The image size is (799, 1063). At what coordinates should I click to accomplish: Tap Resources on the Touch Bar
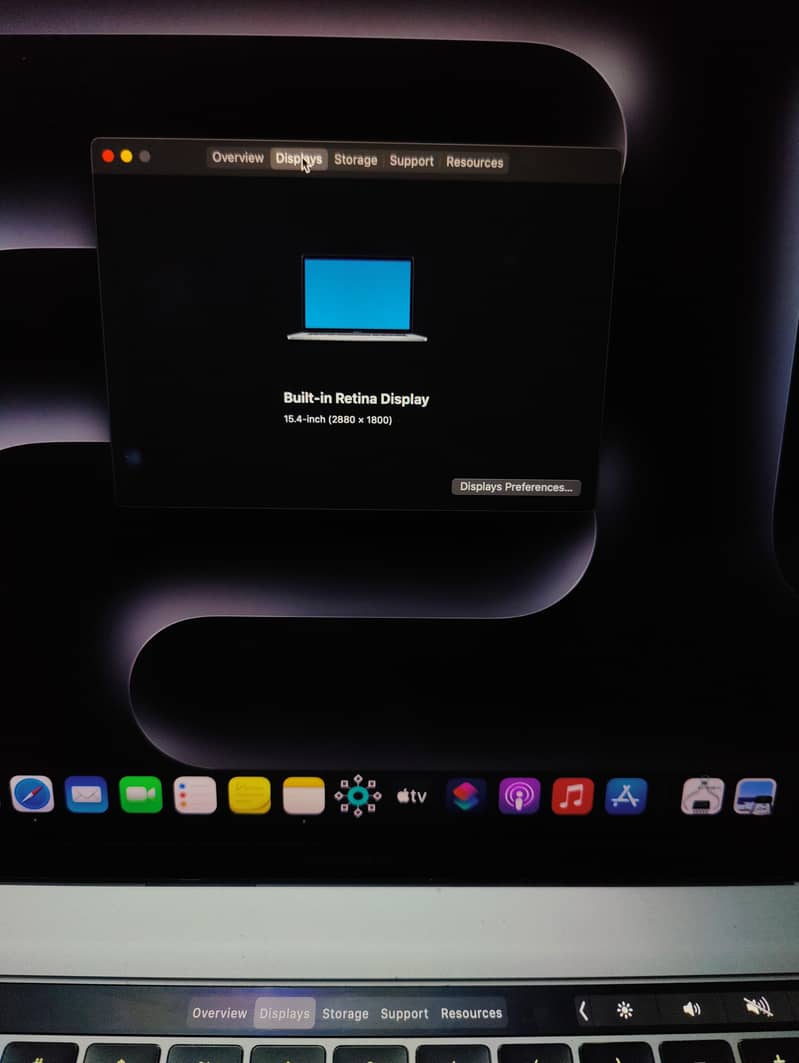(472, 1014)
